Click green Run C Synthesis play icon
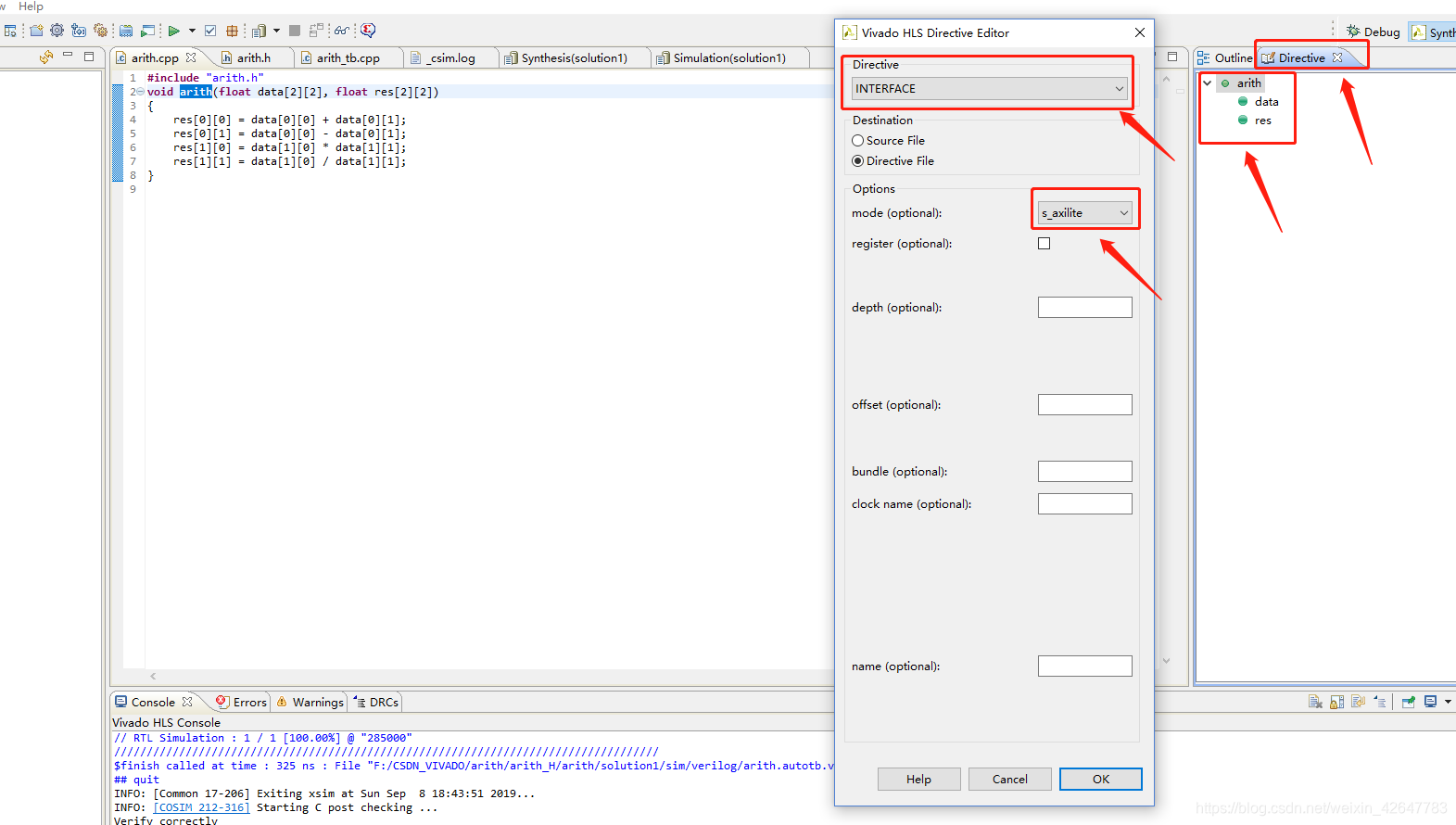 point(173,31)
